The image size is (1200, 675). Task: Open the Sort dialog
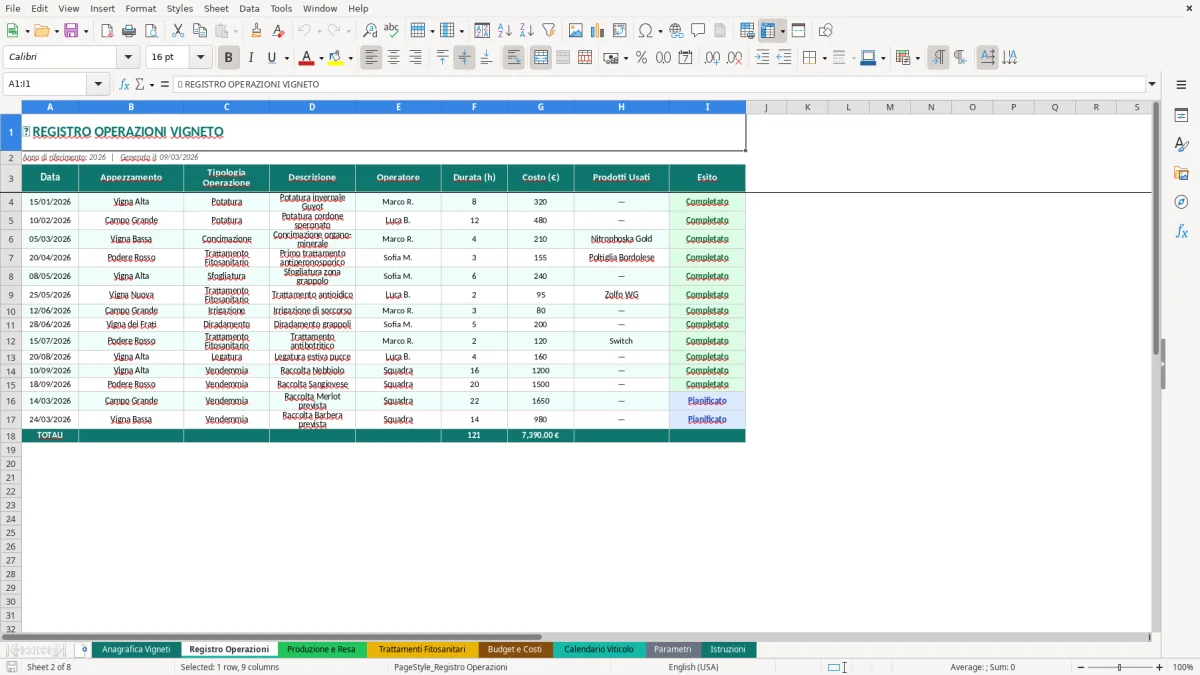[x=482, y=31]
